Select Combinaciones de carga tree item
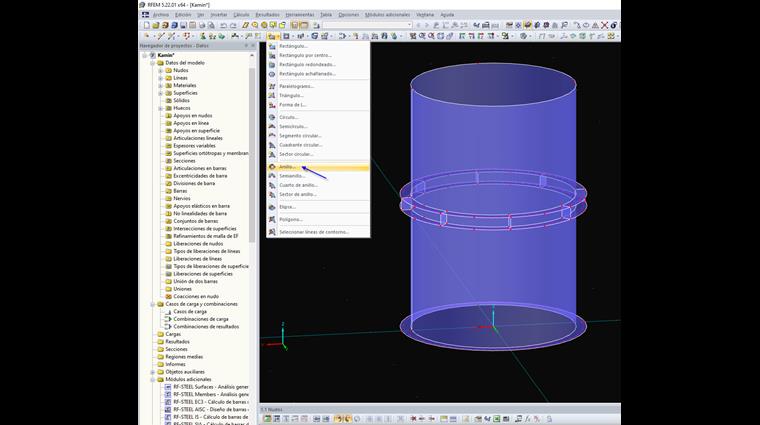The image size is (760, 425). (201, 319)
